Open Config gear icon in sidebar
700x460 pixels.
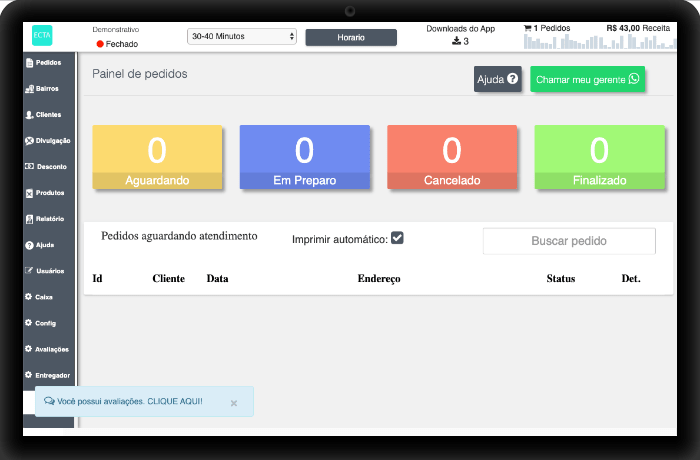click(x=29, y=322)
